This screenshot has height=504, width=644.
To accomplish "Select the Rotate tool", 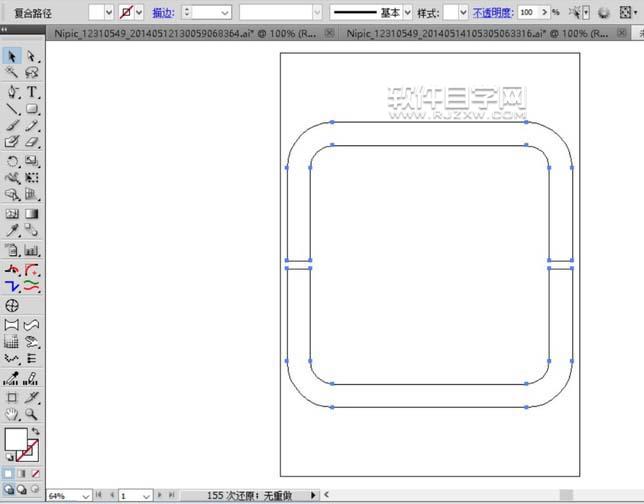I will 12,161.
